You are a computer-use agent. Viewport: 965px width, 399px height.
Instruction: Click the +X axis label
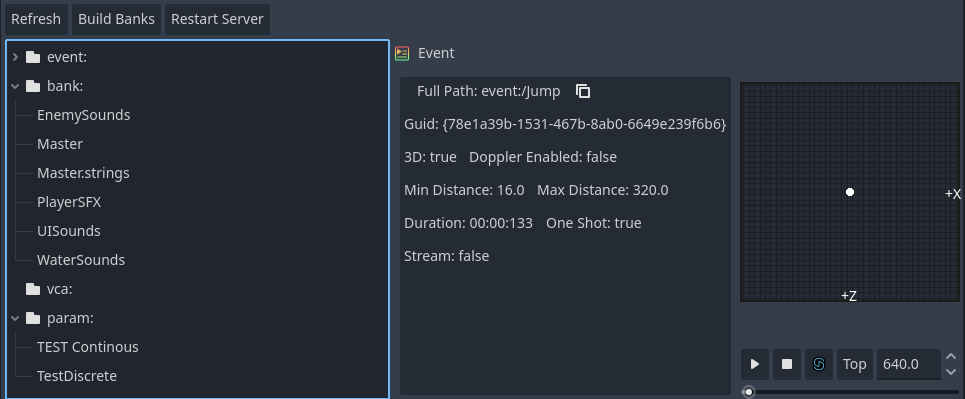pyautogui.click(x=953, y=194)
